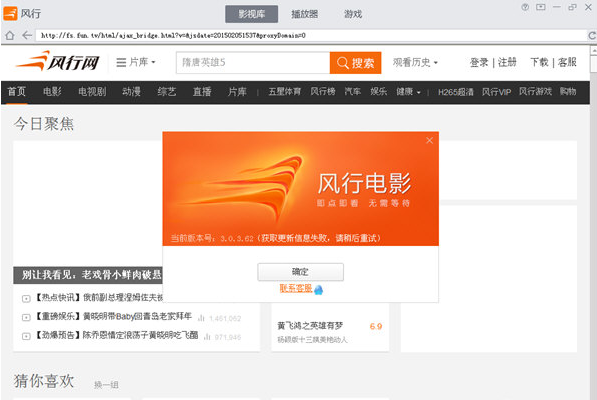The image size is (597, 400).
Task: Open headline 【劲爆预告】陈乔恩情定浪荡子黄晓明吃飞醋
Action: pyautogui.click(x=116, y=335)
